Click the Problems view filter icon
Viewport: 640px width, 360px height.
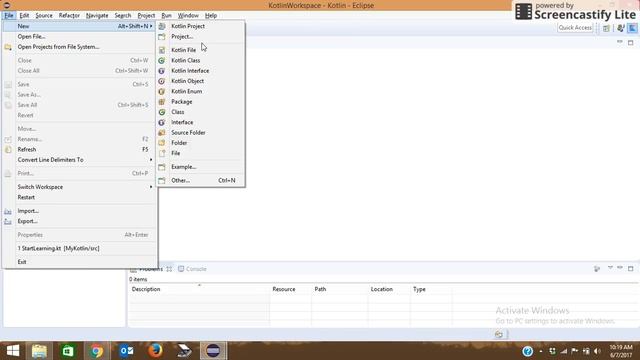coord(597,269)
